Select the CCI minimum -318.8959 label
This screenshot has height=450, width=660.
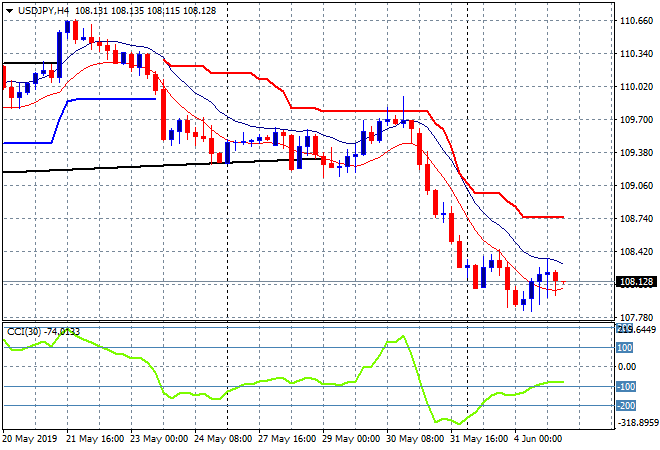(637, 422)
